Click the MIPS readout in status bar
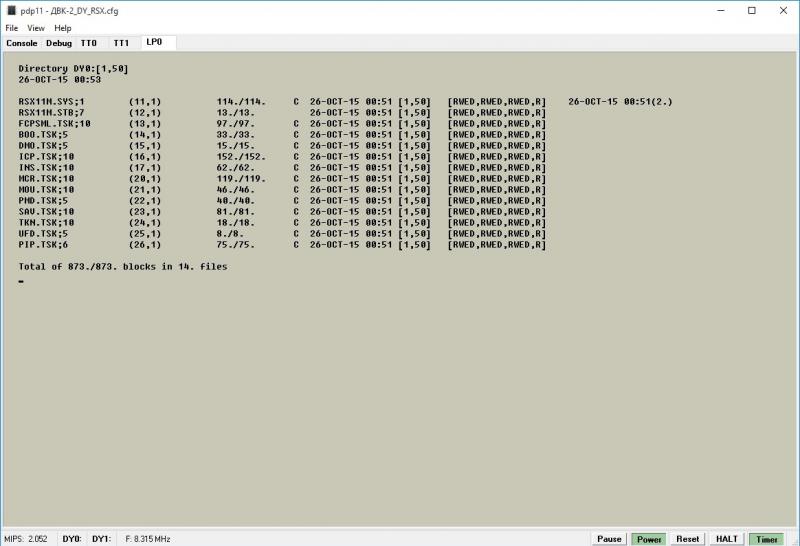Viewport: 800px width, 546px height. click(25, 538)
